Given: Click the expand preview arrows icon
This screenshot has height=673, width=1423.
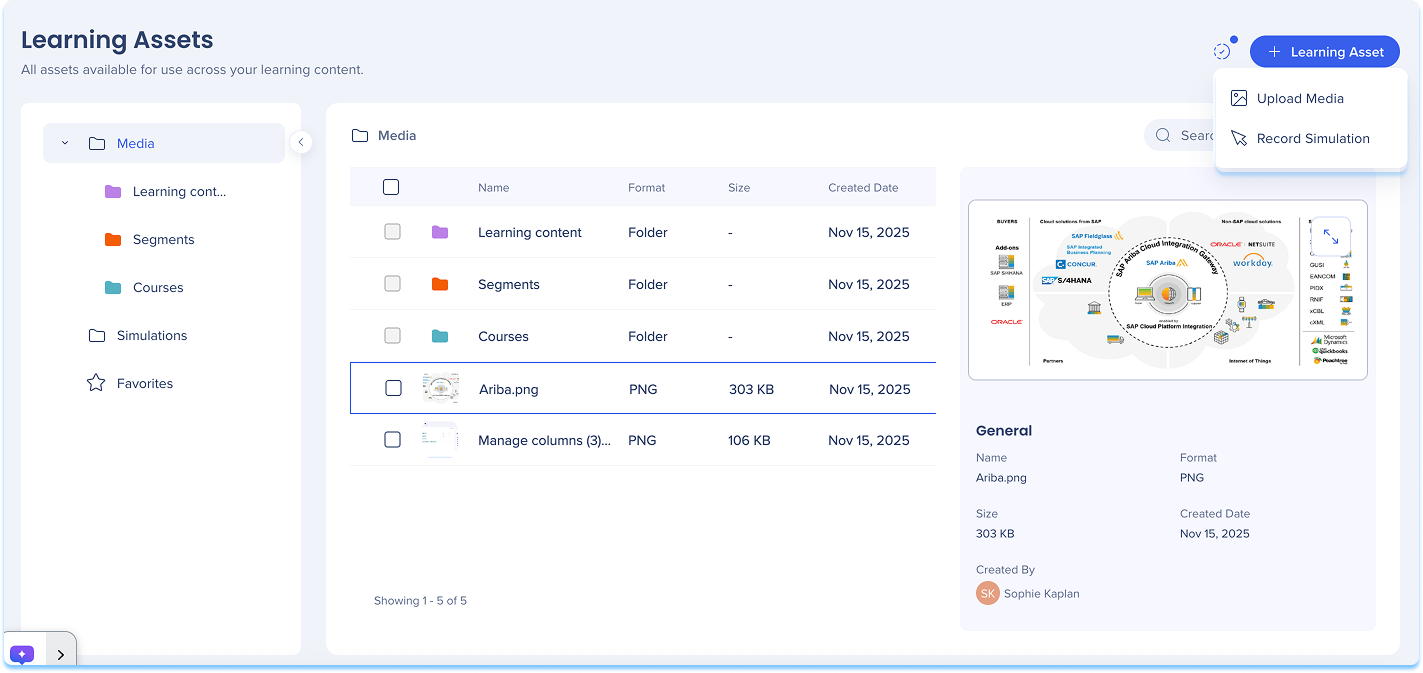Looking at the screenshot, I should 1330,237.
